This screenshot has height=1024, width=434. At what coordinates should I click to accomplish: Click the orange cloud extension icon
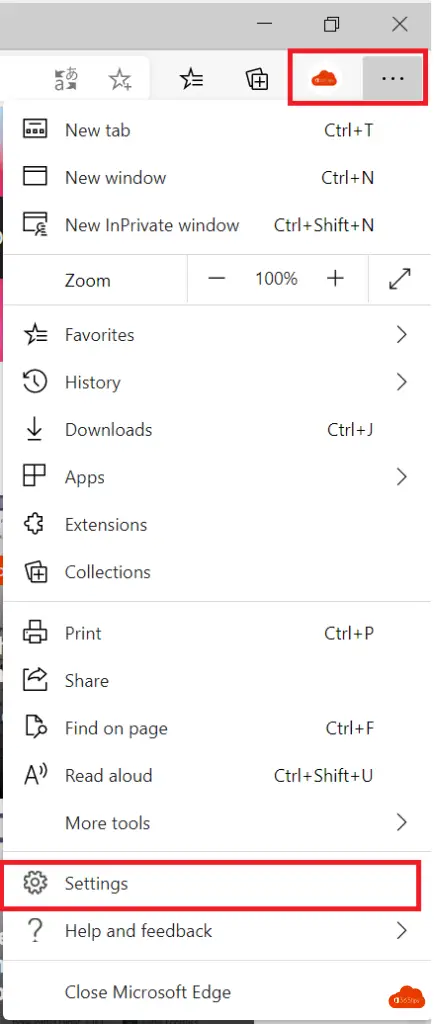tap(324, 80)
